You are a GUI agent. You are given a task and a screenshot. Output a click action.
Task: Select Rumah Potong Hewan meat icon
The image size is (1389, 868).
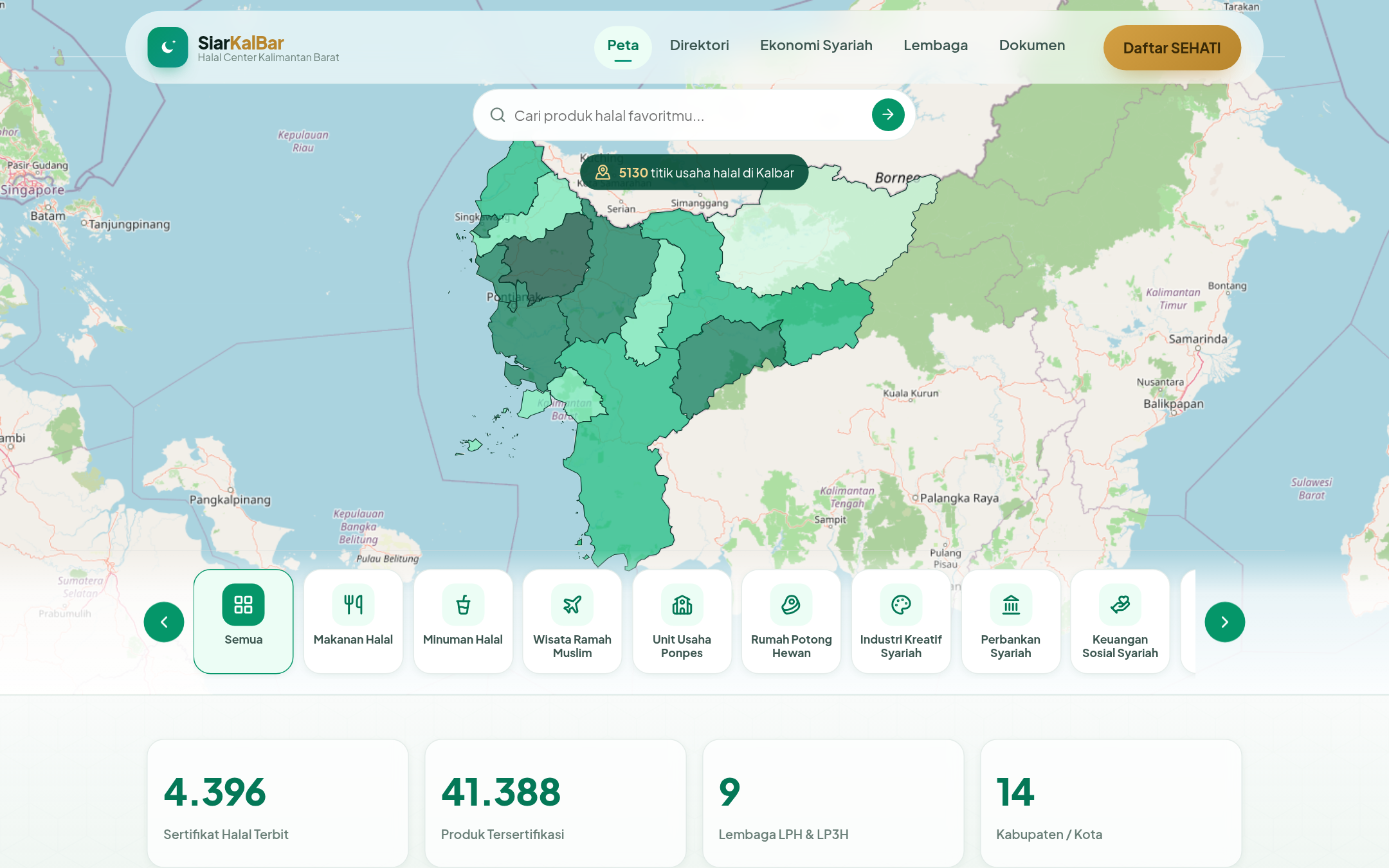[x=791, y=604]
